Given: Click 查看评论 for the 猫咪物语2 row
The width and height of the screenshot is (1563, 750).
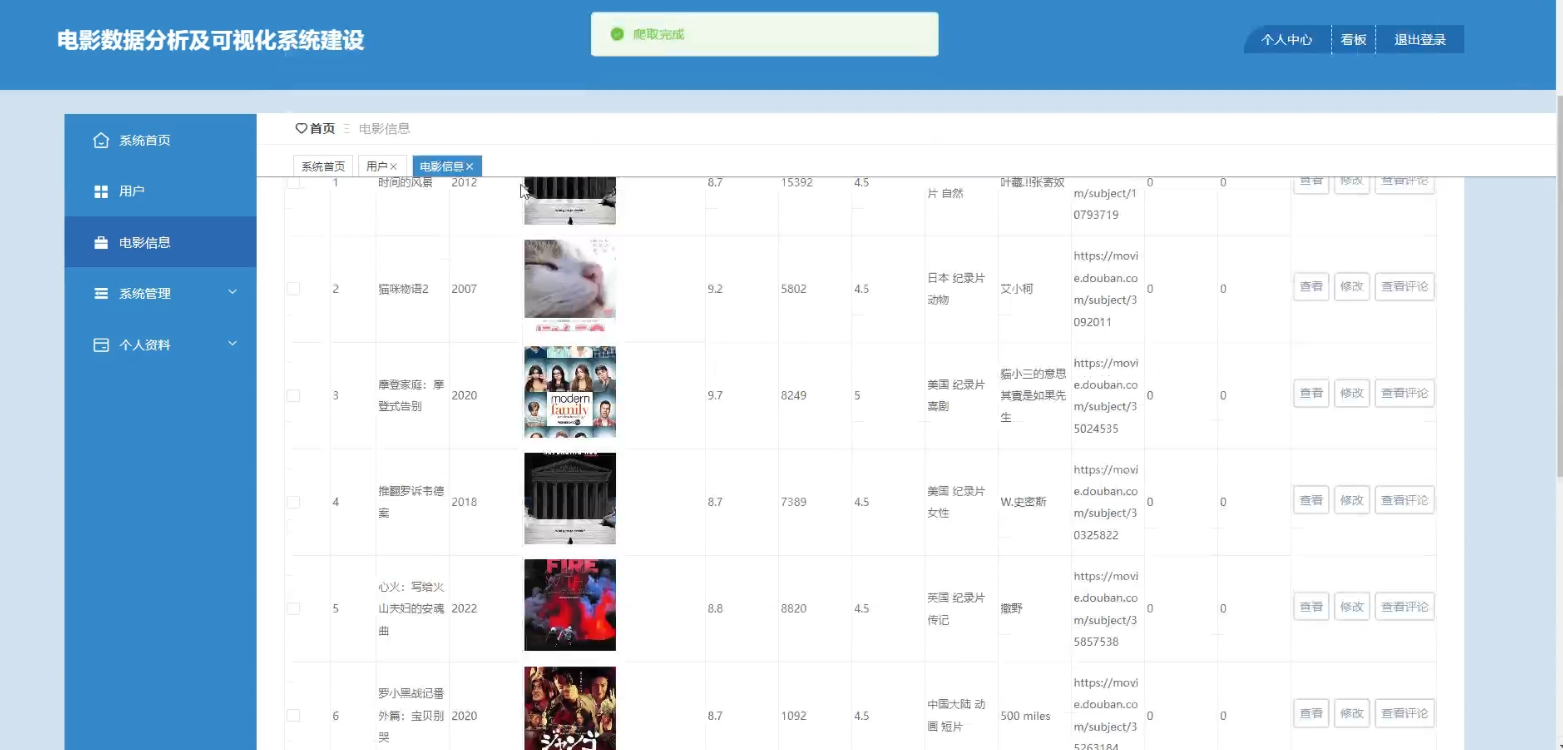Looking at the screenshot, I should [x=1404, y=287].
